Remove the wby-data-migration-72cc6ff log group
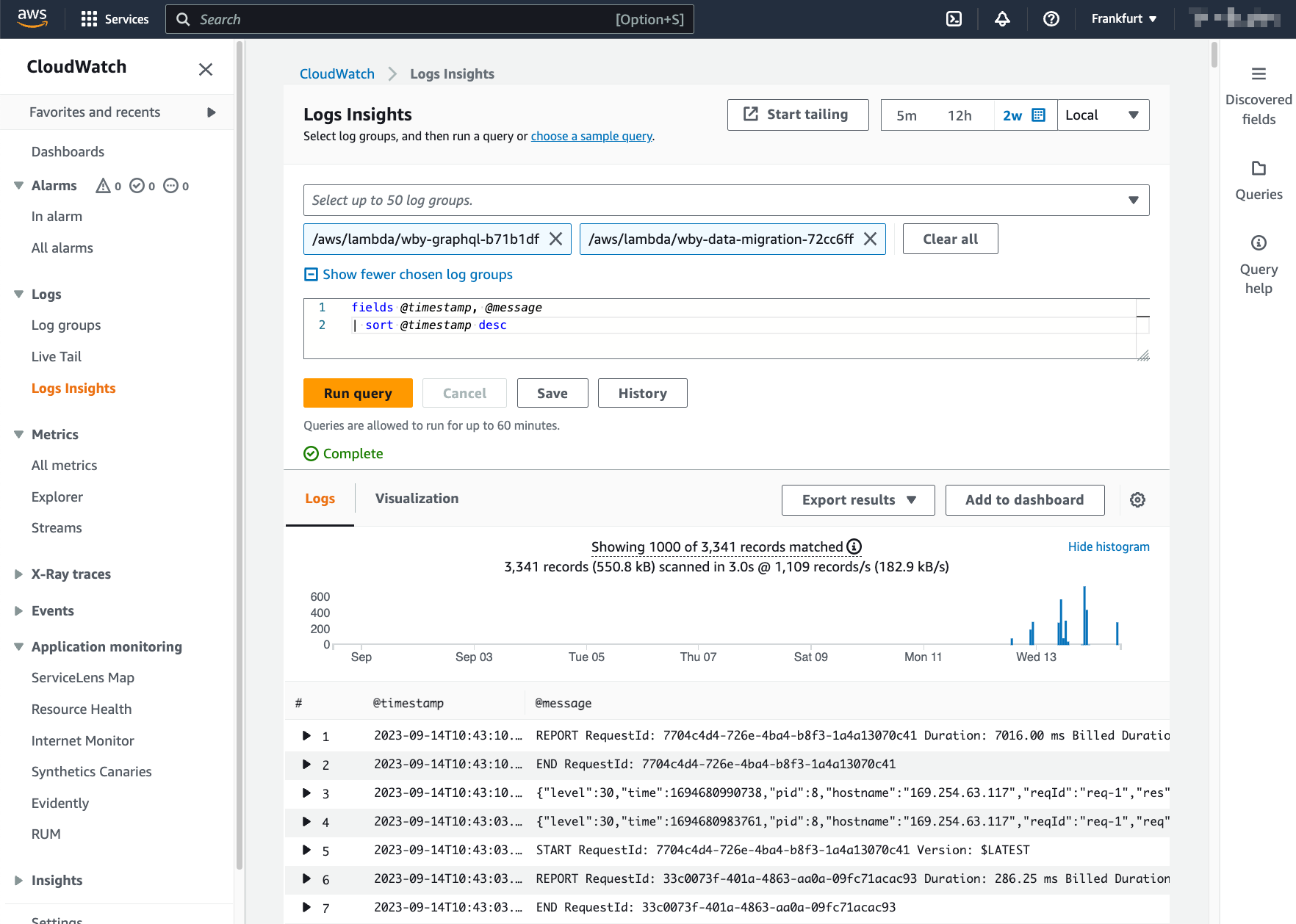Image resolution: width=1296 pixels, height=924 pixels. tap(870, 239)
